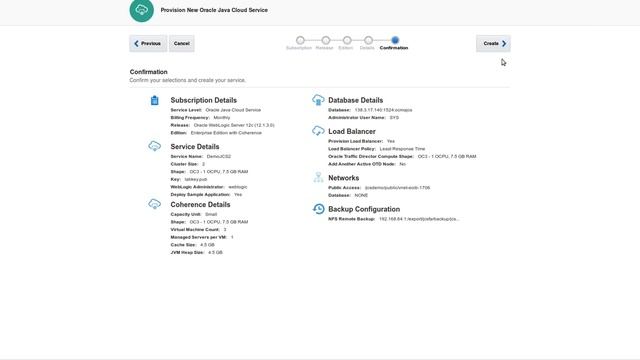Click the 'Service Level: Oracle Java Cloud Service' row

coord(216,110)
